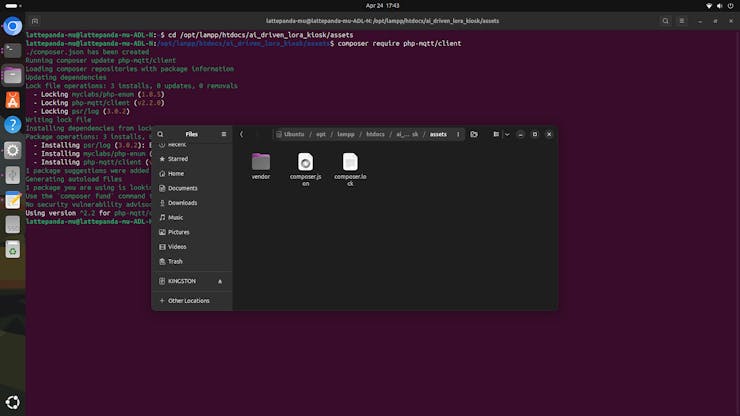Click the search icon in Files sidebar
This screenshot has height=416, width=740.
(160, 134)
